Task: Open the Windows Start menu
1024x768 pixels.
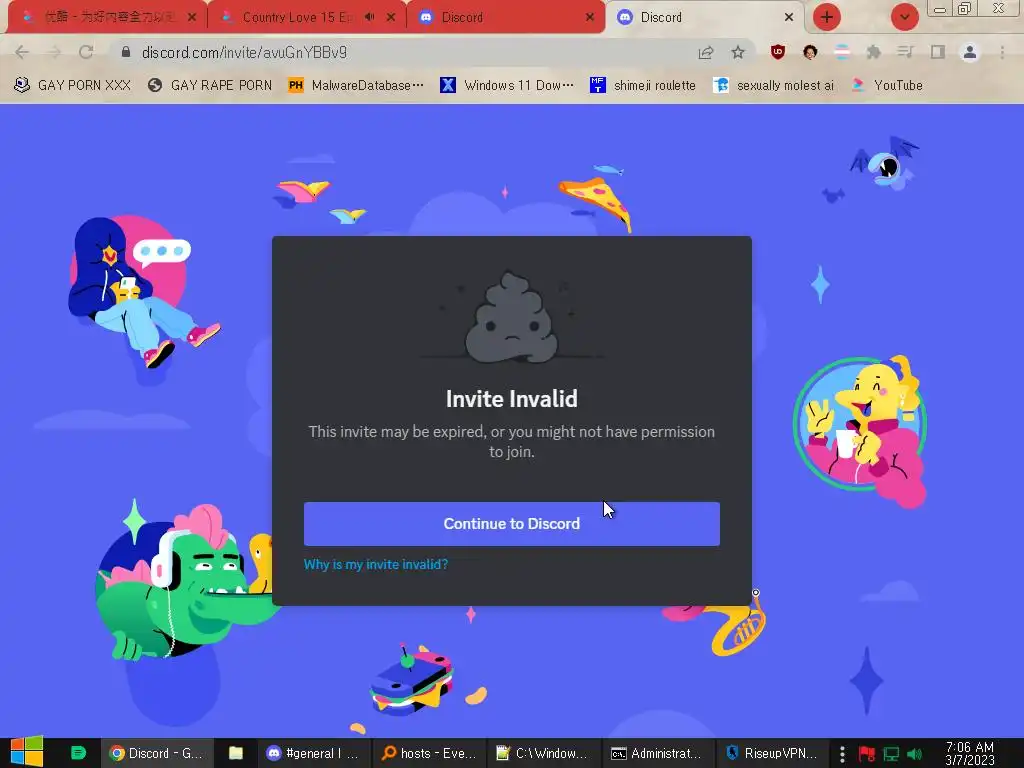Action: click(x=27, y=752)
